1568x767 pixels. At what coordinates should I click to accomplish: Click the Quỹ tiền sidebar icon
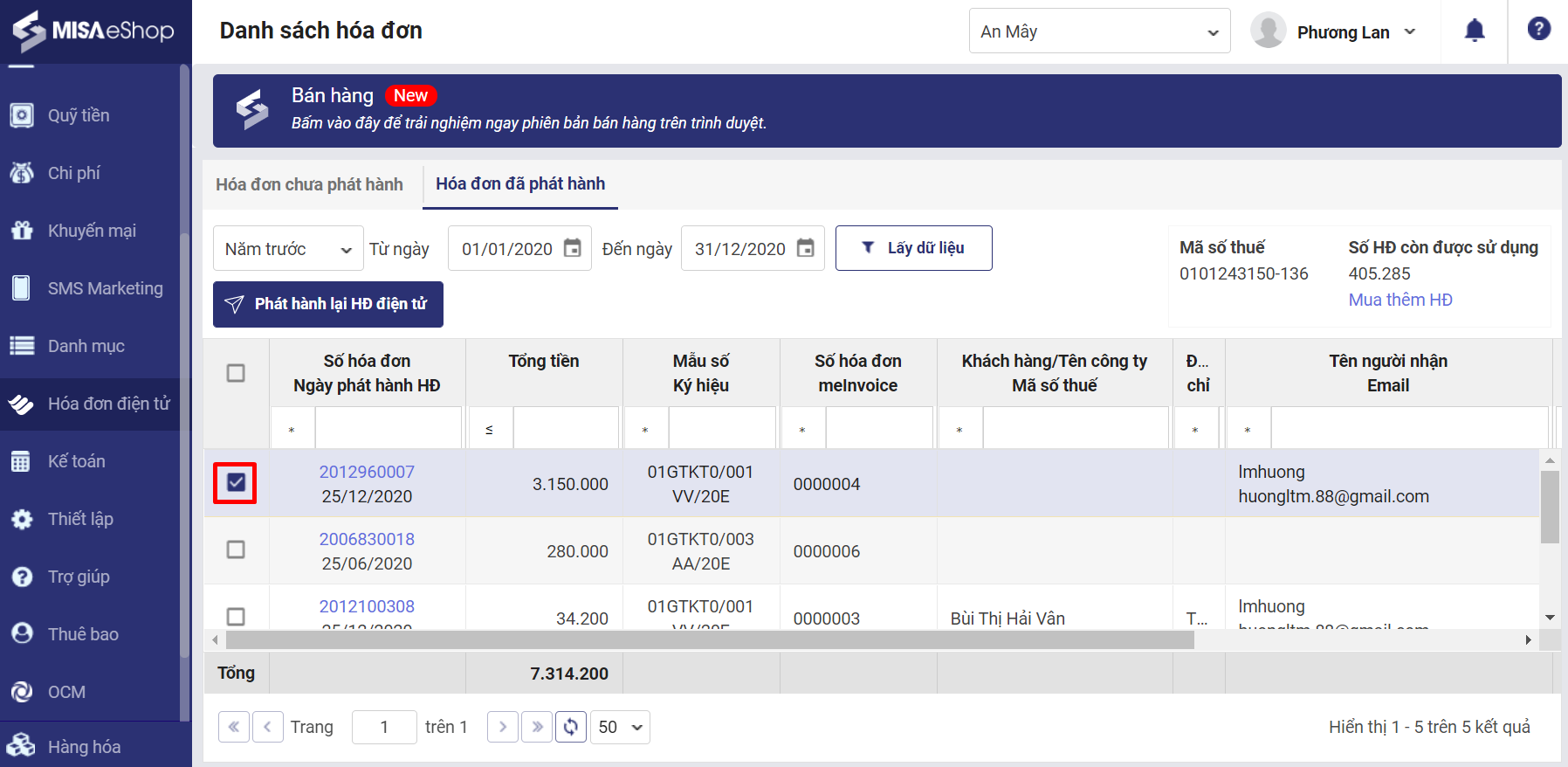click(x=22, y=115)
